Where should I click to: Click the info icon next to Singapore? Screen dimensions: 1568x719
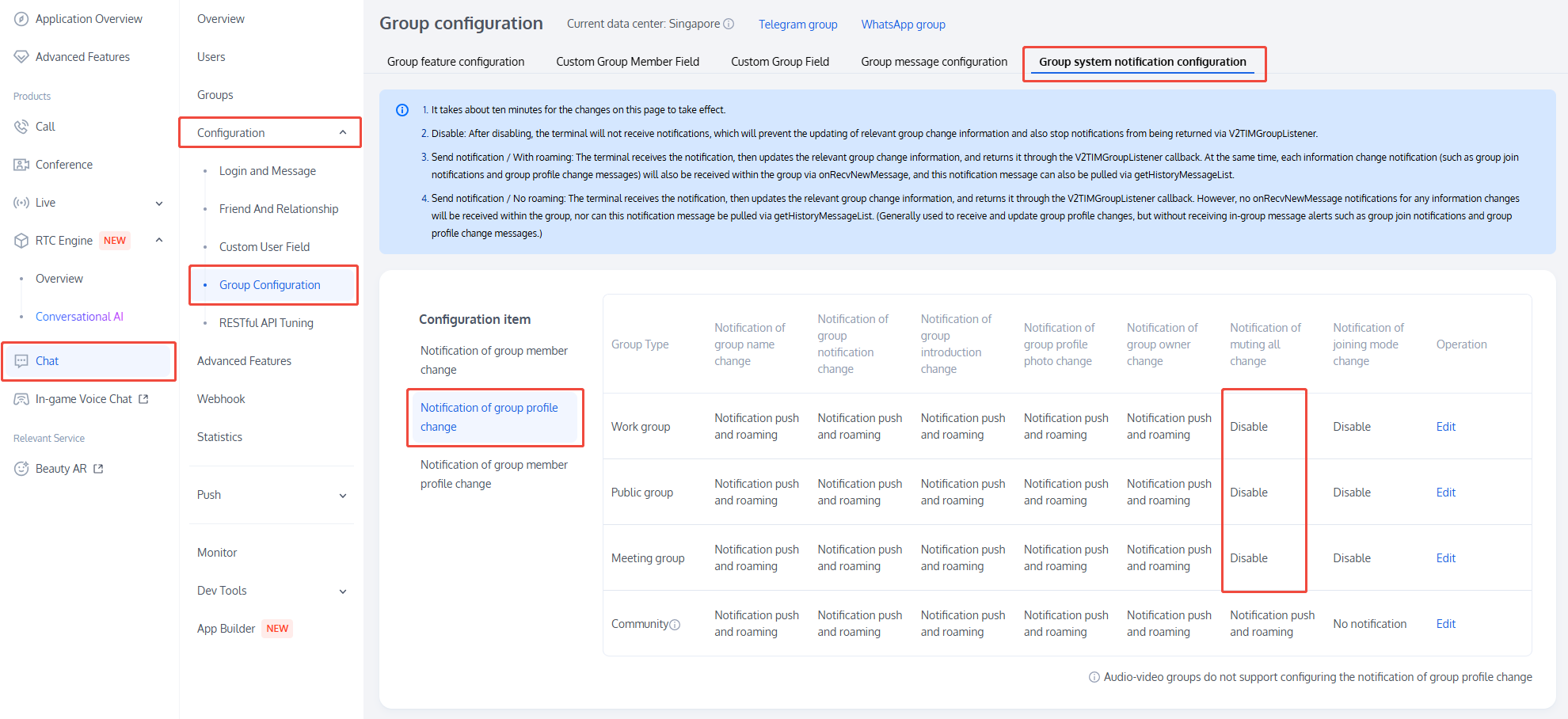[729, 24]
